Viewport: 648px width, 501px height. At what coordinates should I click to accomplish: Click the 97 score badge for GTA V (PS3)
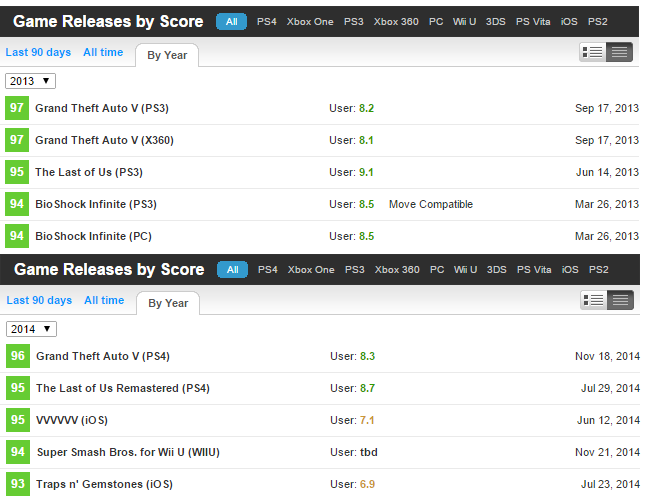coord(17,108)
